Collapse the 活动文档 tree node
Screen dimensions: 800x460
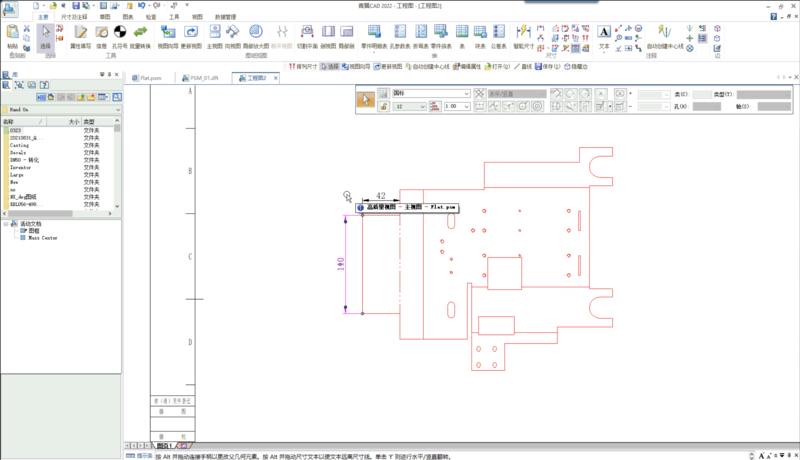coord(5,224)
